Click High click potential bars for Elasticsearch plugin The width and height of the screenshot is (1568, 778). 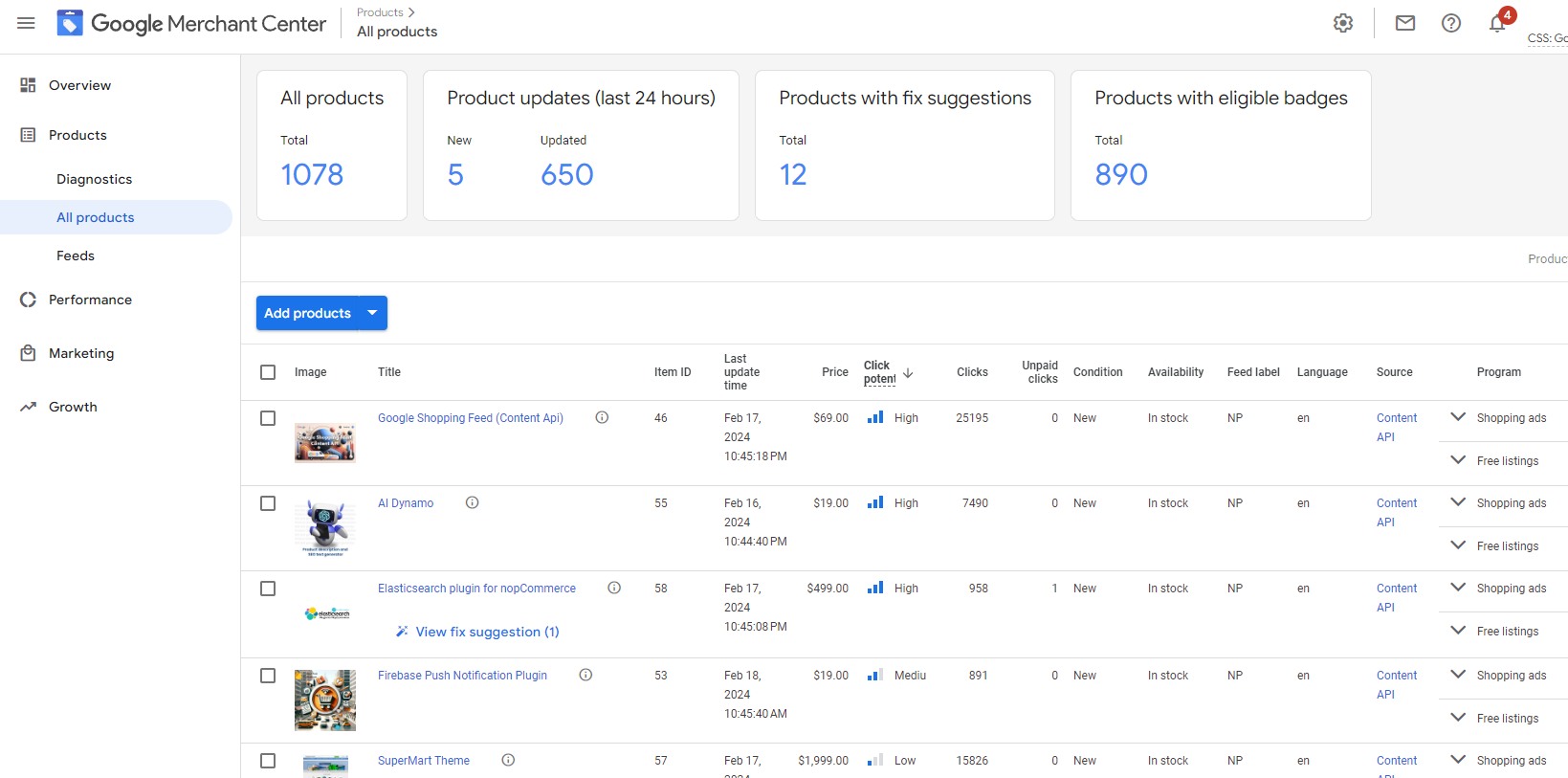875,588
